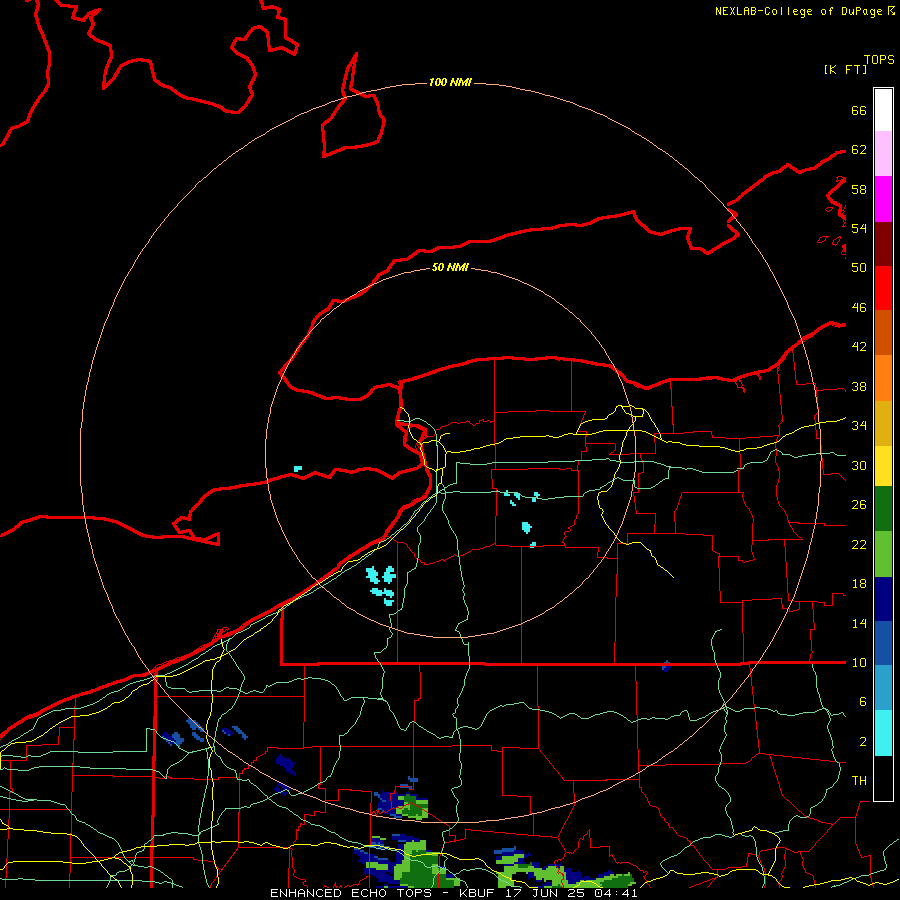Click the legend value "34"
The height and width of the screenshot is (900, 900).
pos(859,426)
